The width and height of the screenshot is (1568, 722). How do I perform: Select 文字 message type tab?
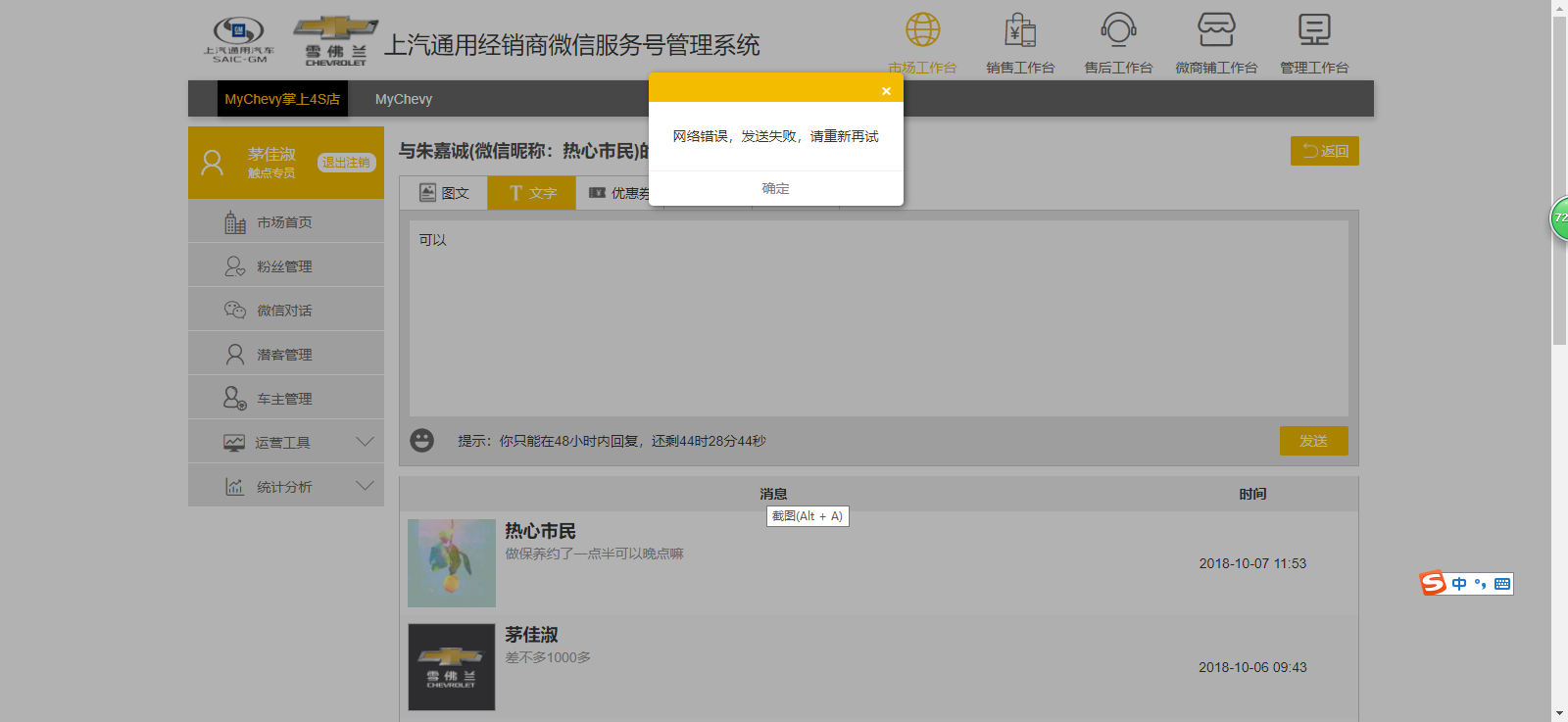pyautogui.click(x=532, y=193)
